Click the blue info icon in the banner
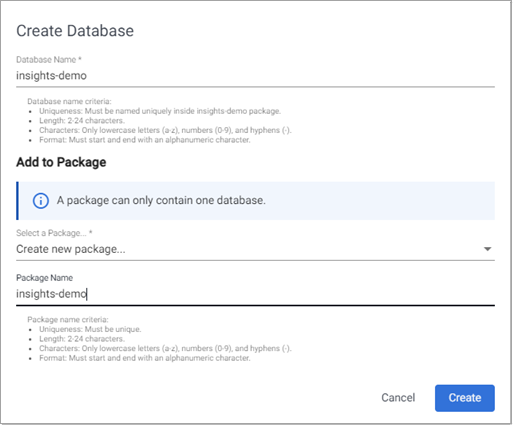This screenshot has height=427, width=515. pyautogui.click(x=41, y=201)
